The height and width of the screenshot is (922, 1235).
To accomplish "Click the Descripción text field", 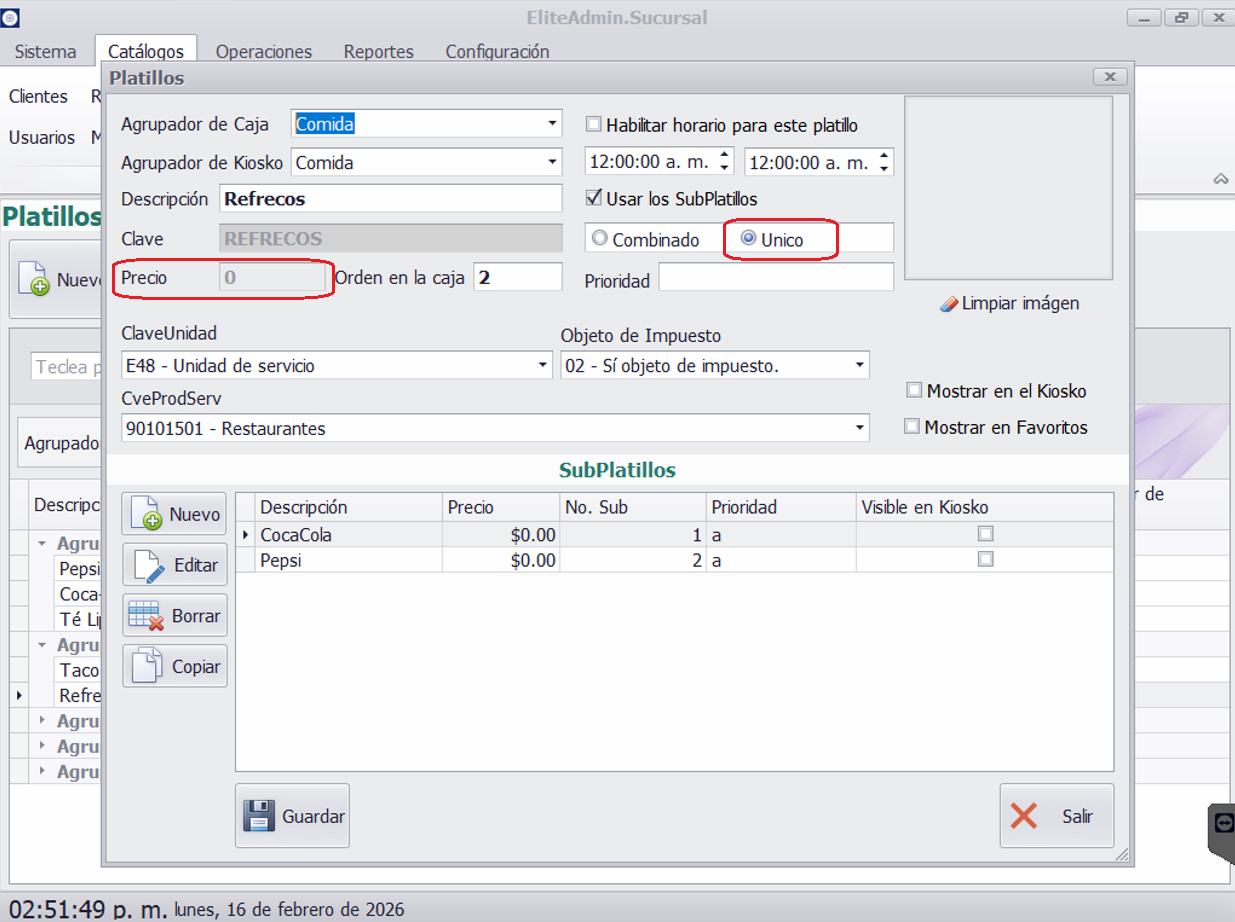I will tap(390, 199).
